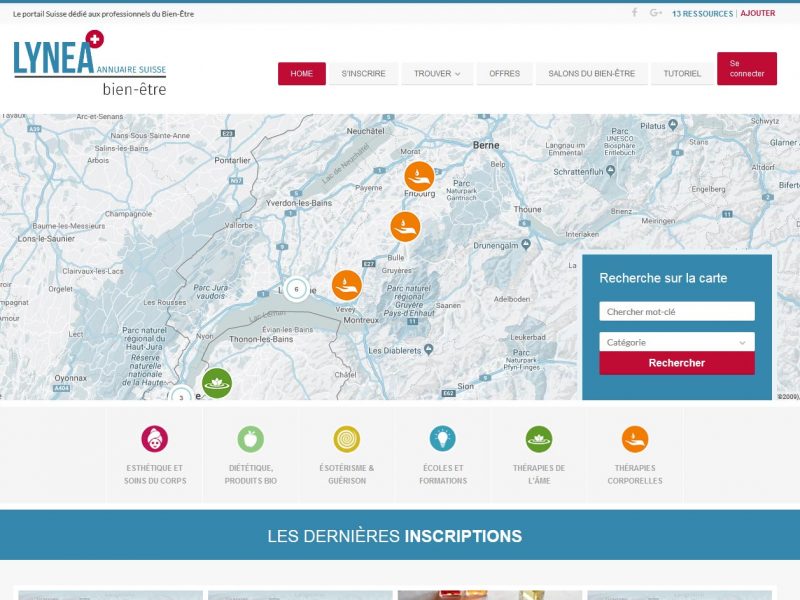Select the orange map marker near Vevey
The image size is (800, 600).
click(x=347, y=285)
